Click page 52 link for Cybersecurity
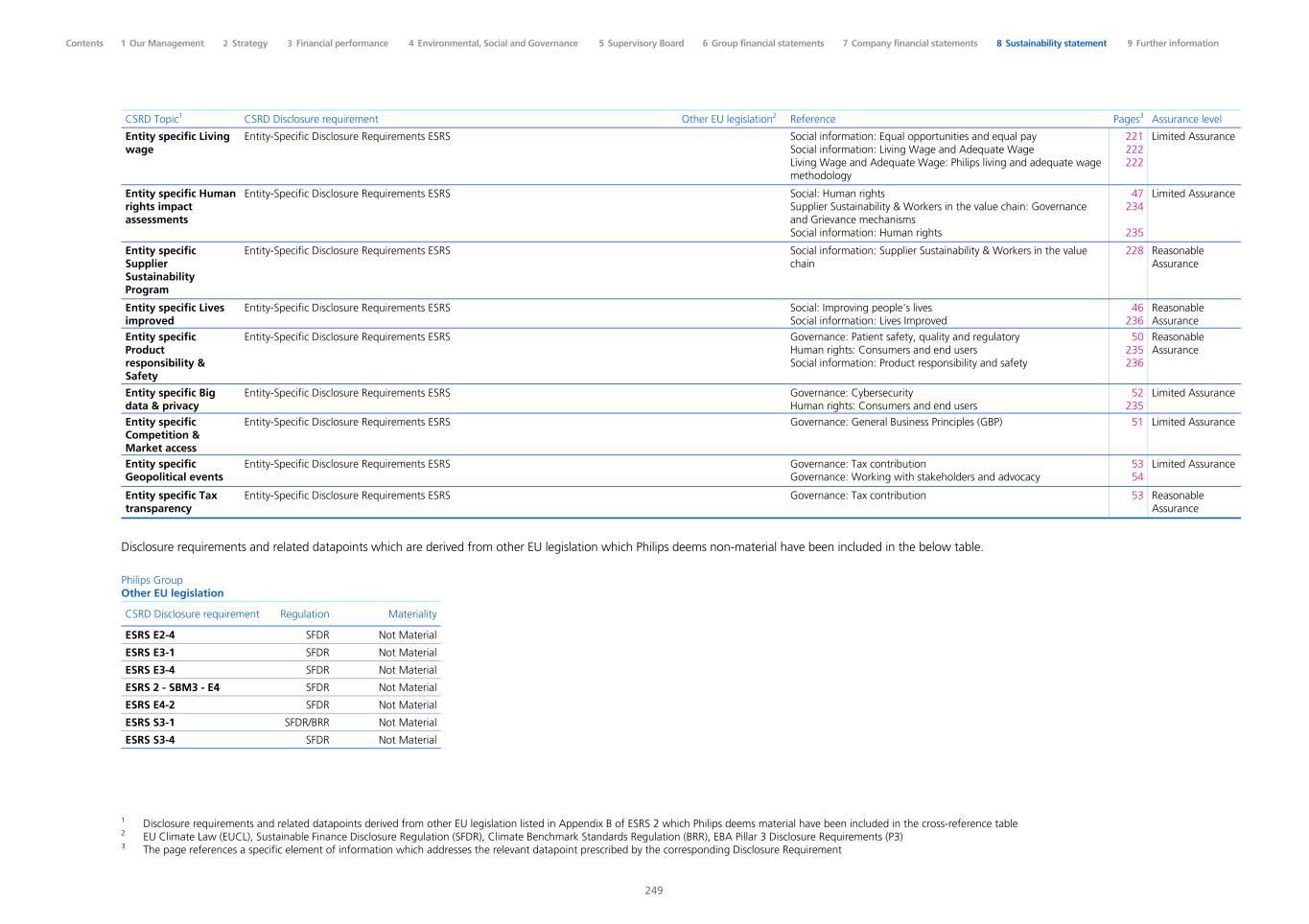1309x924 pixels. click(x=1136, y=393)
